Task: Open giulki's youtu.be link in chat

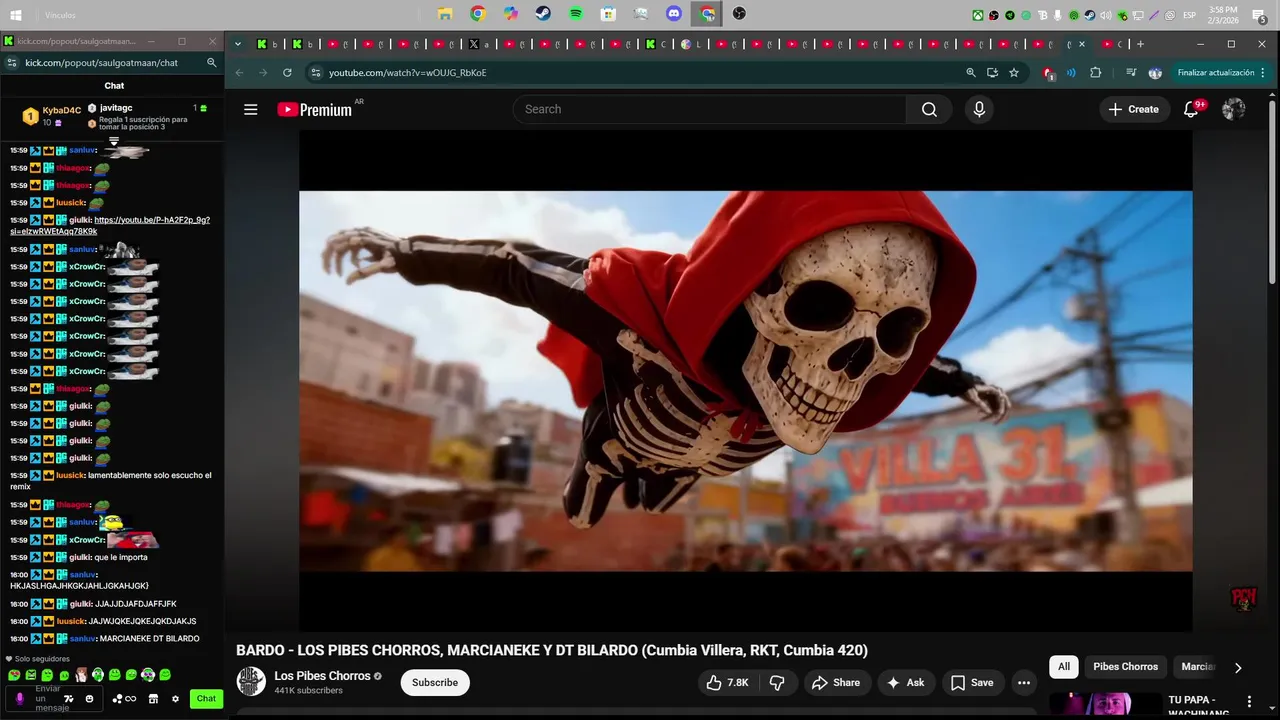Action: pyautogui.click(x=110, y=226)
